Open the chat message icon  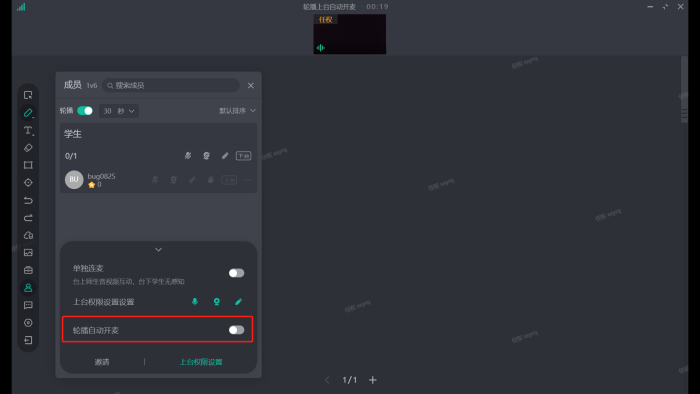[x=28, y=305]
